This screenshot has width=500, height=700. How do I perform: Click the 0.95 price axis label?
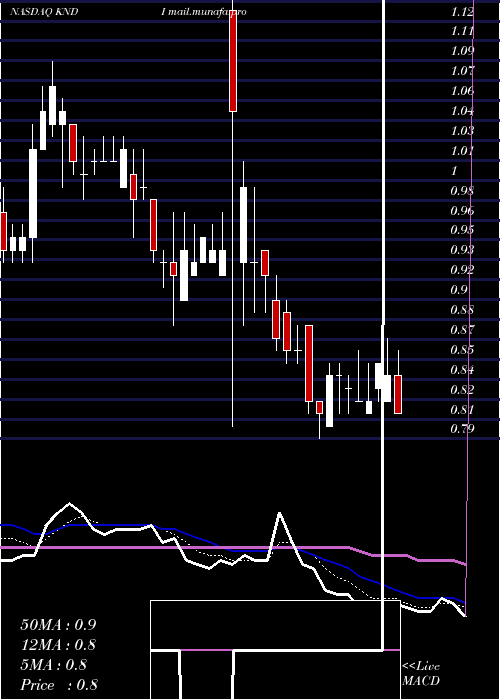pos(462,230)
